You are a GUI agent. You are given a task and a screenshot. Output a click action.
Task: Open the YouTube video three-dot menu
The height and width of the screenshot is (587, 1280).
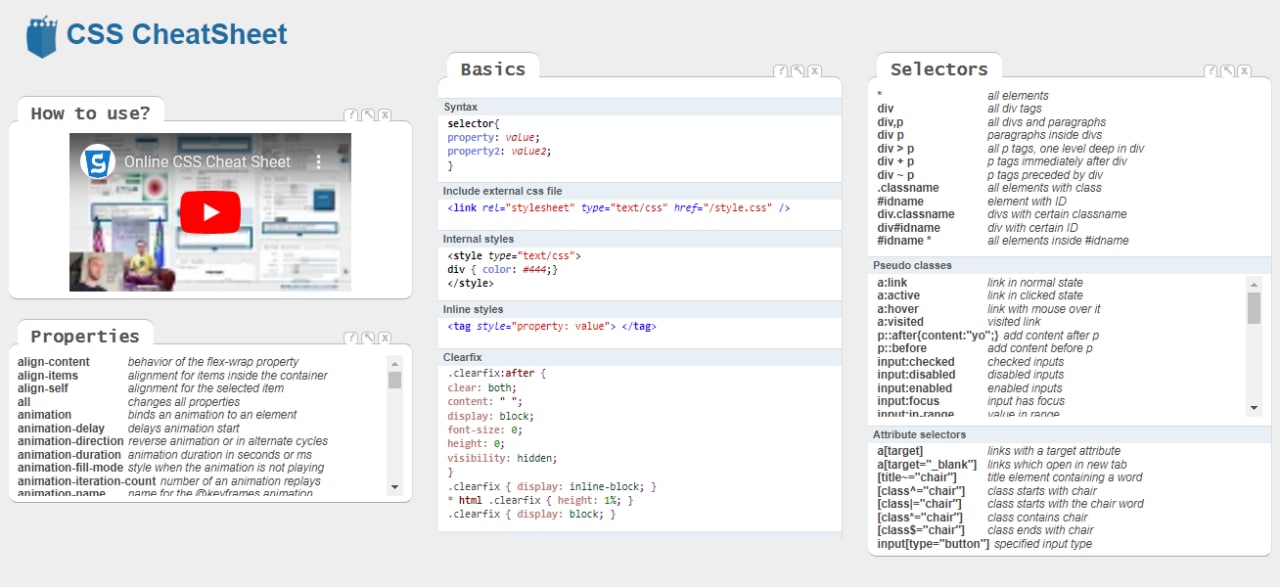(x=320, y=161)
